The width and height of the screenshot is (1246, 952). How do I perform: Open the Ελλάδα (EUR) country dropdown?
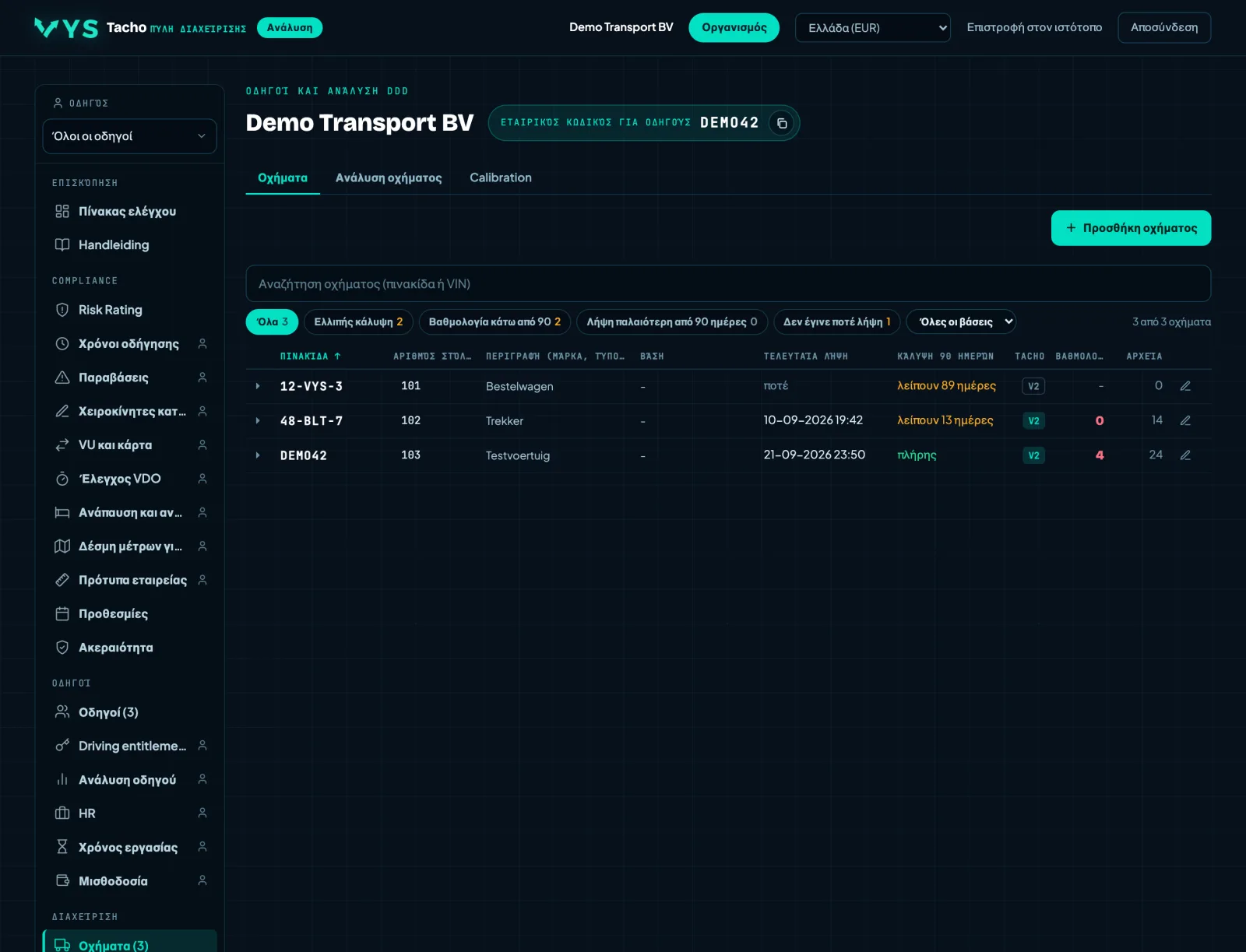click(x=873, y=28)
